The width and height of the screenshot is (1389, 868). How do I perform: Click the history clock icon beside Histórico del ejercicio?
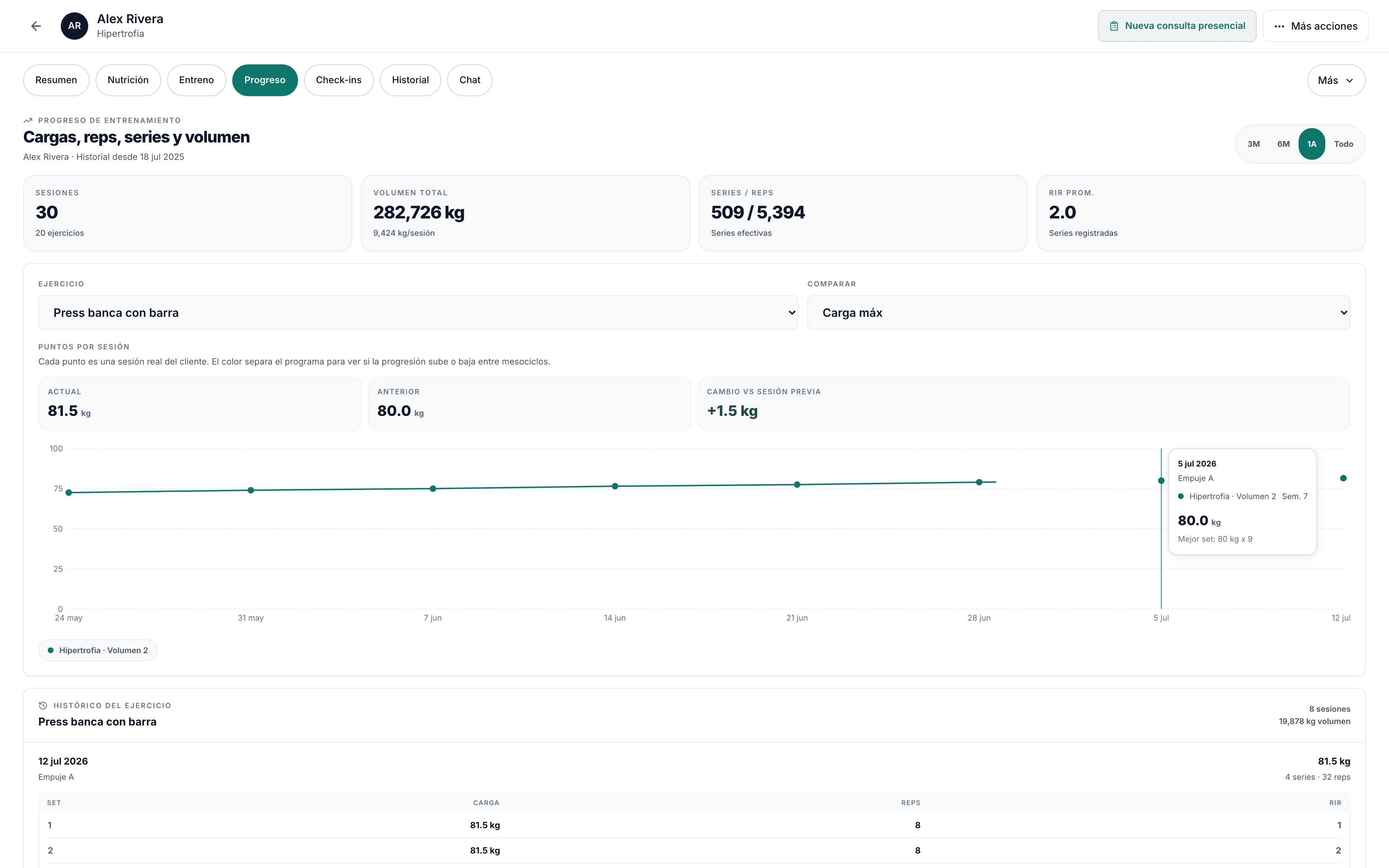click(x=43, y=706)
